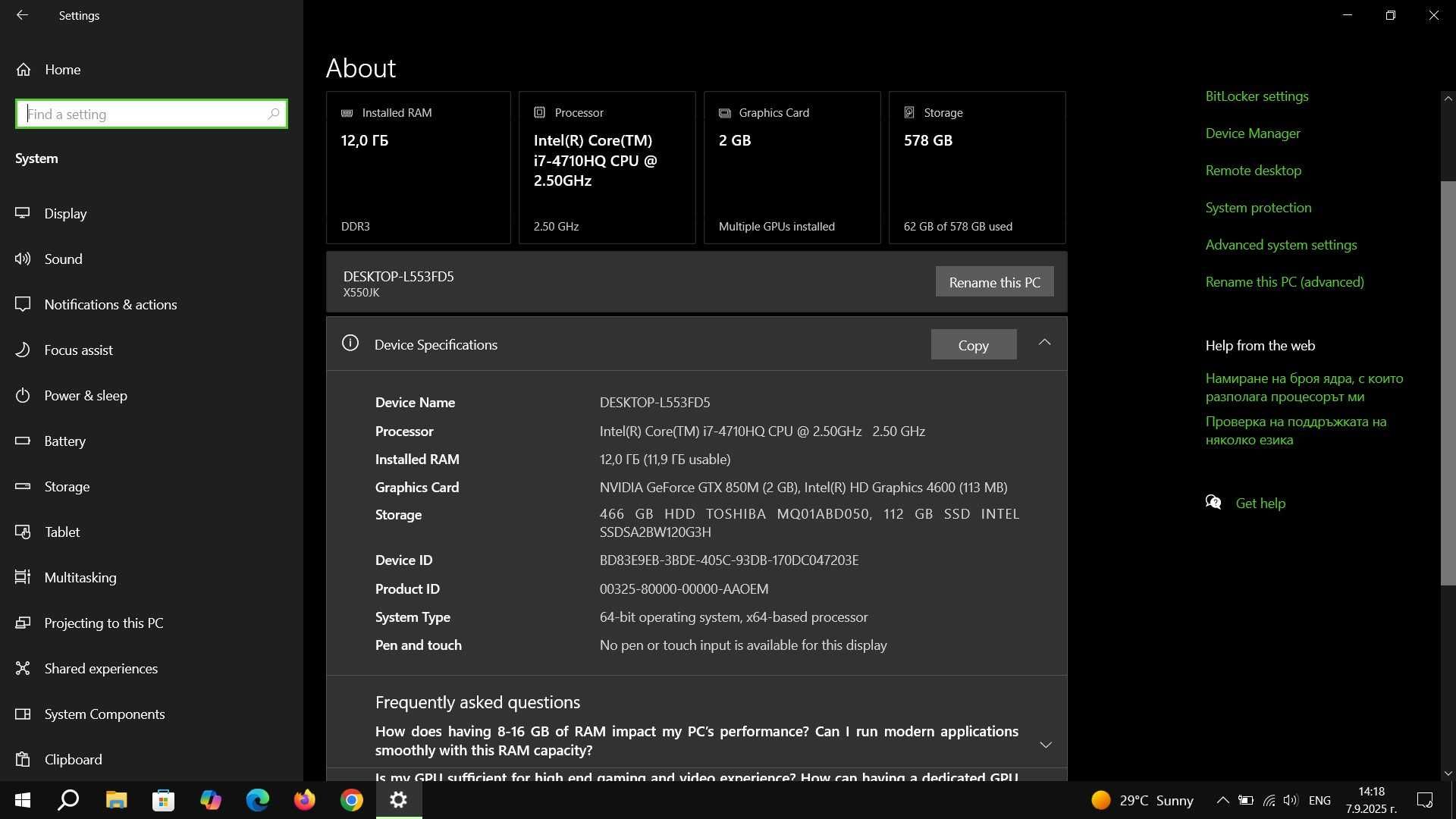Open Notifications & actions settings
1456x819 pixels.
(152, 304)
